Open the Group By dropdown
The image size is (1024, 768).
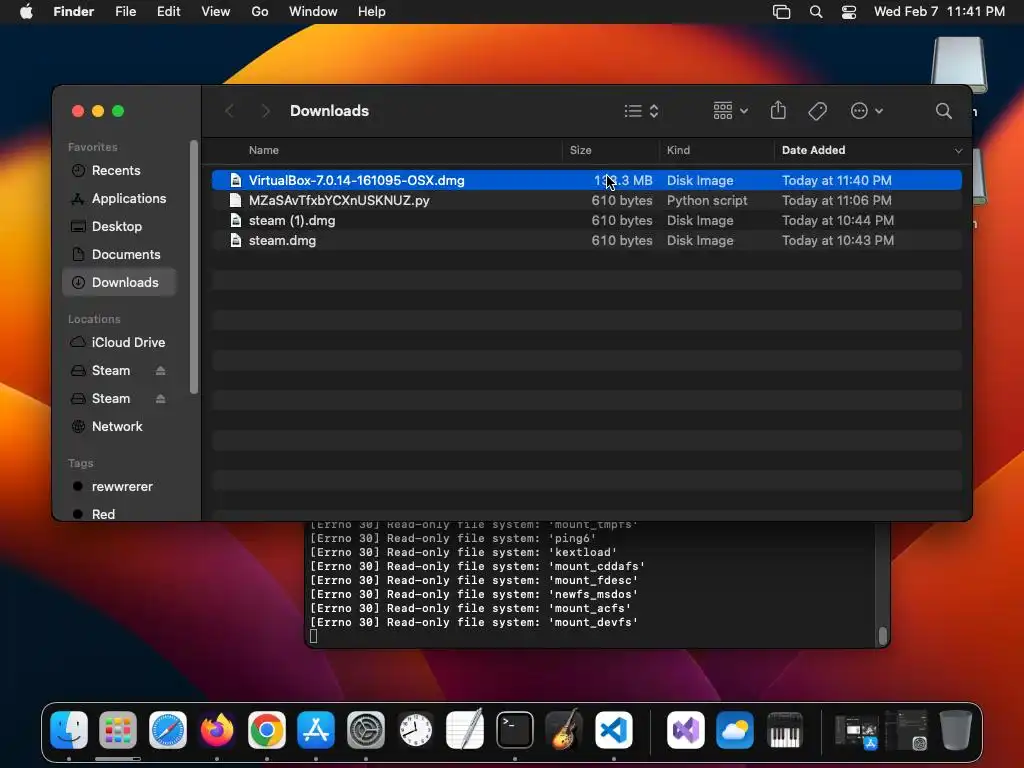(730, 111)
